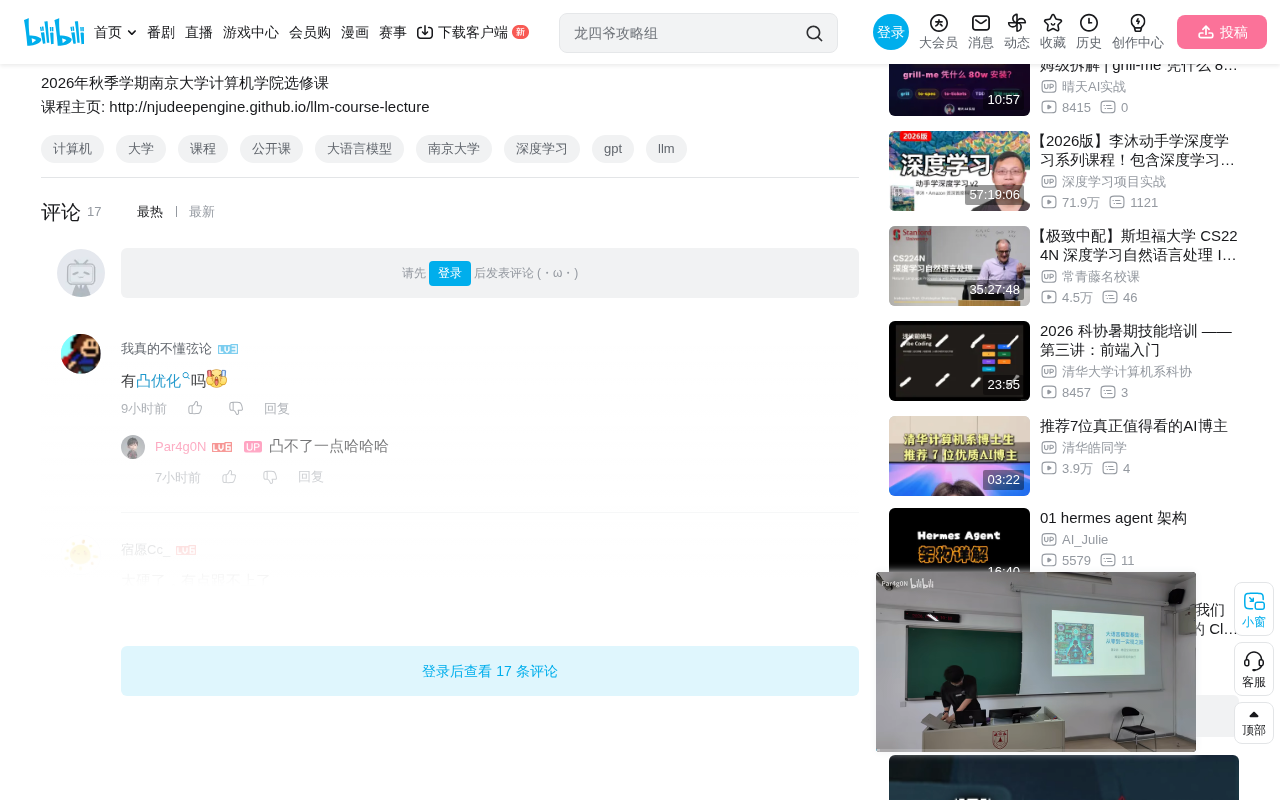Reply to the comment posted 9小时前
Image resolution: width=1280 pixels, height=800 pixels.
click(x=277, y=408)
